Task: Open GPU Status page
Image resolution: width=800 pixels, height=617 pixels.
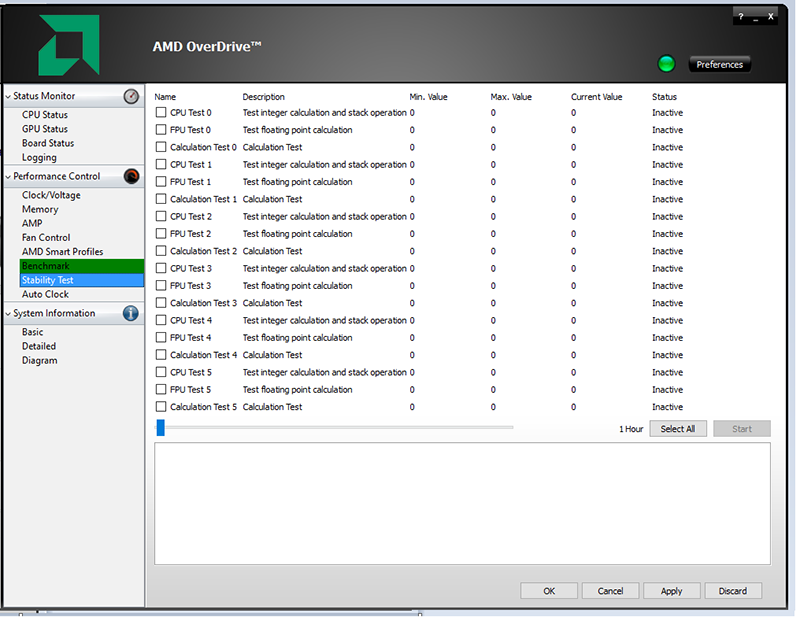Action: 45,129
